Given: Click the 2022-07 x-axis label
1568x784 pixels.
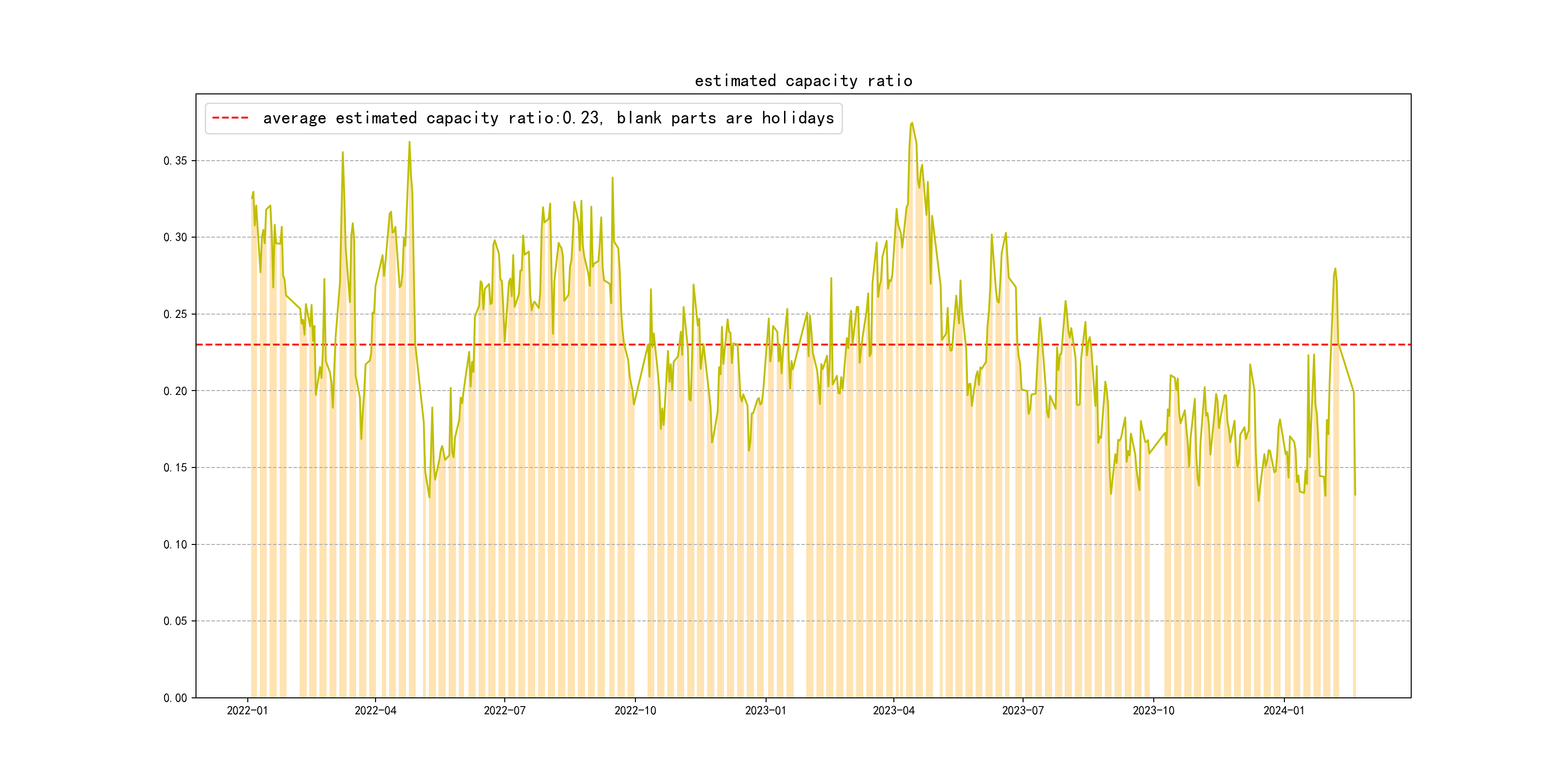Looking at the screenshot, I should 504,710.
